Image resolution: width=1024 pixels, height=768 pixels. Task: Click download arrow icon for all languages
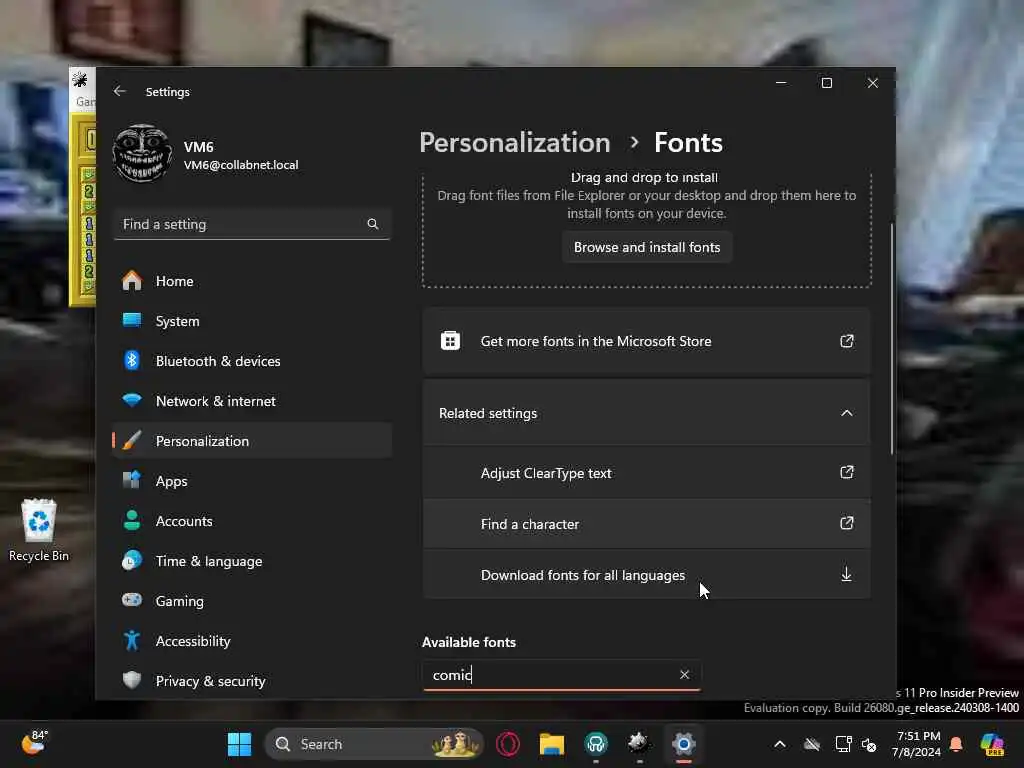[x=846, y=574]
